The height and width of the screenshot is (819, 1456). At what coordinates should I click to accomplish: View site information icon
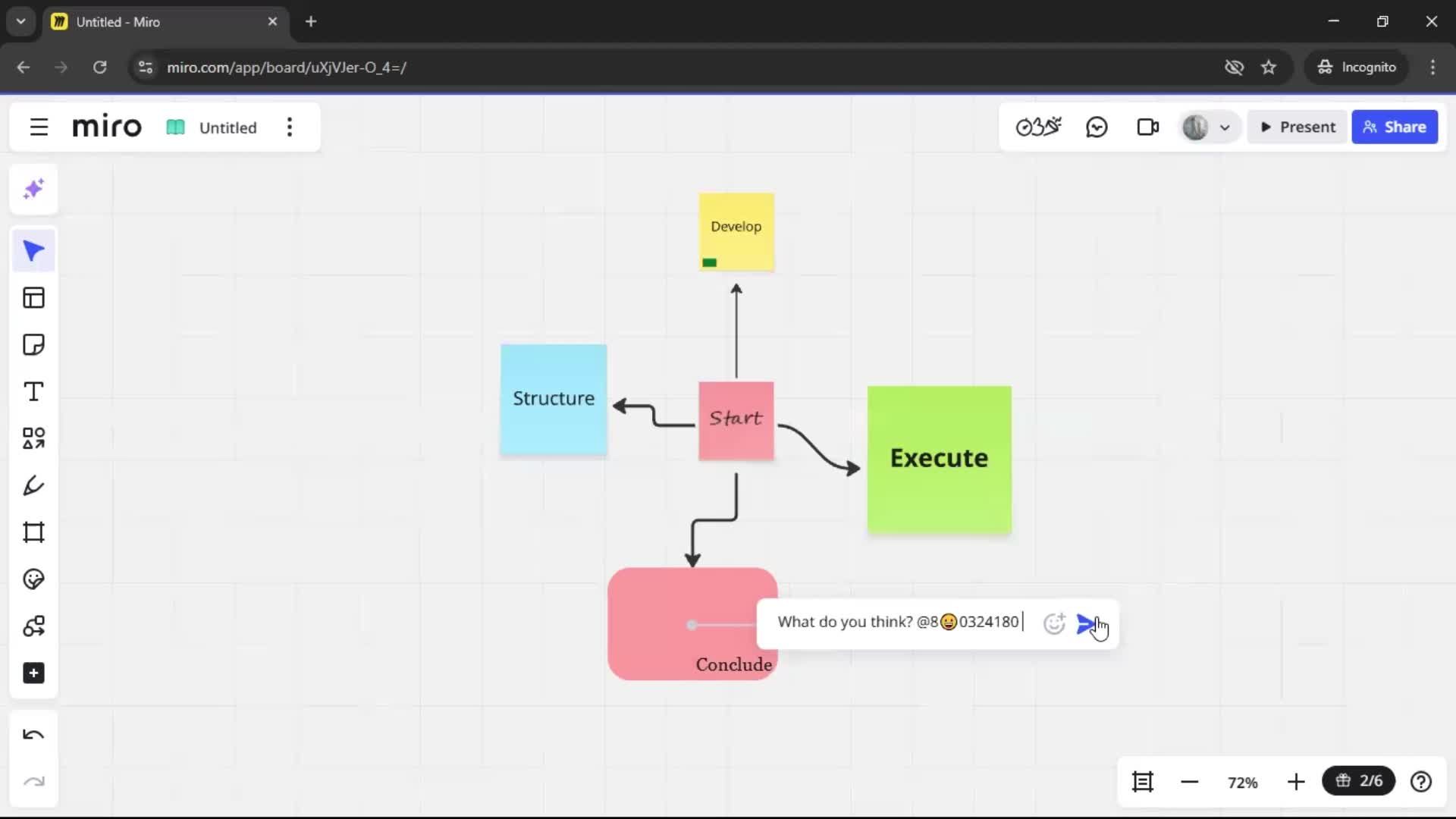tap(146, 67)
